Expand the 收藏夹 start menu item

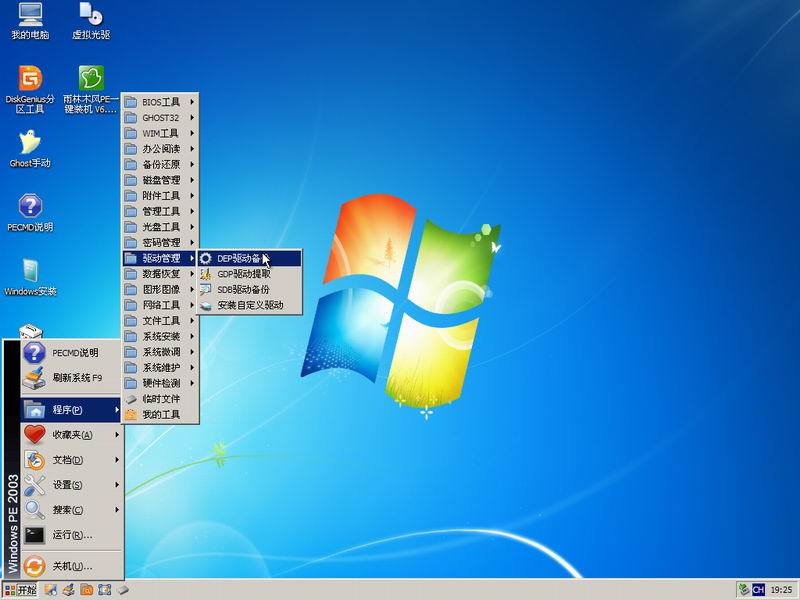click(x=72, y=435)
